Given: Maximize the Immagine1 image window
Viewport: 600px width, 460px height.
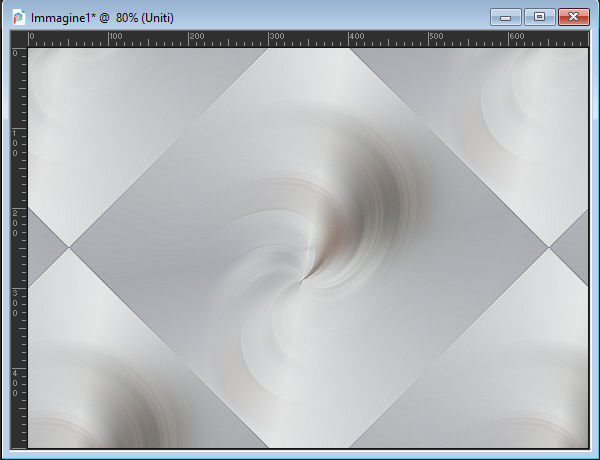Looking at the screenshot, I should (540, 17).
